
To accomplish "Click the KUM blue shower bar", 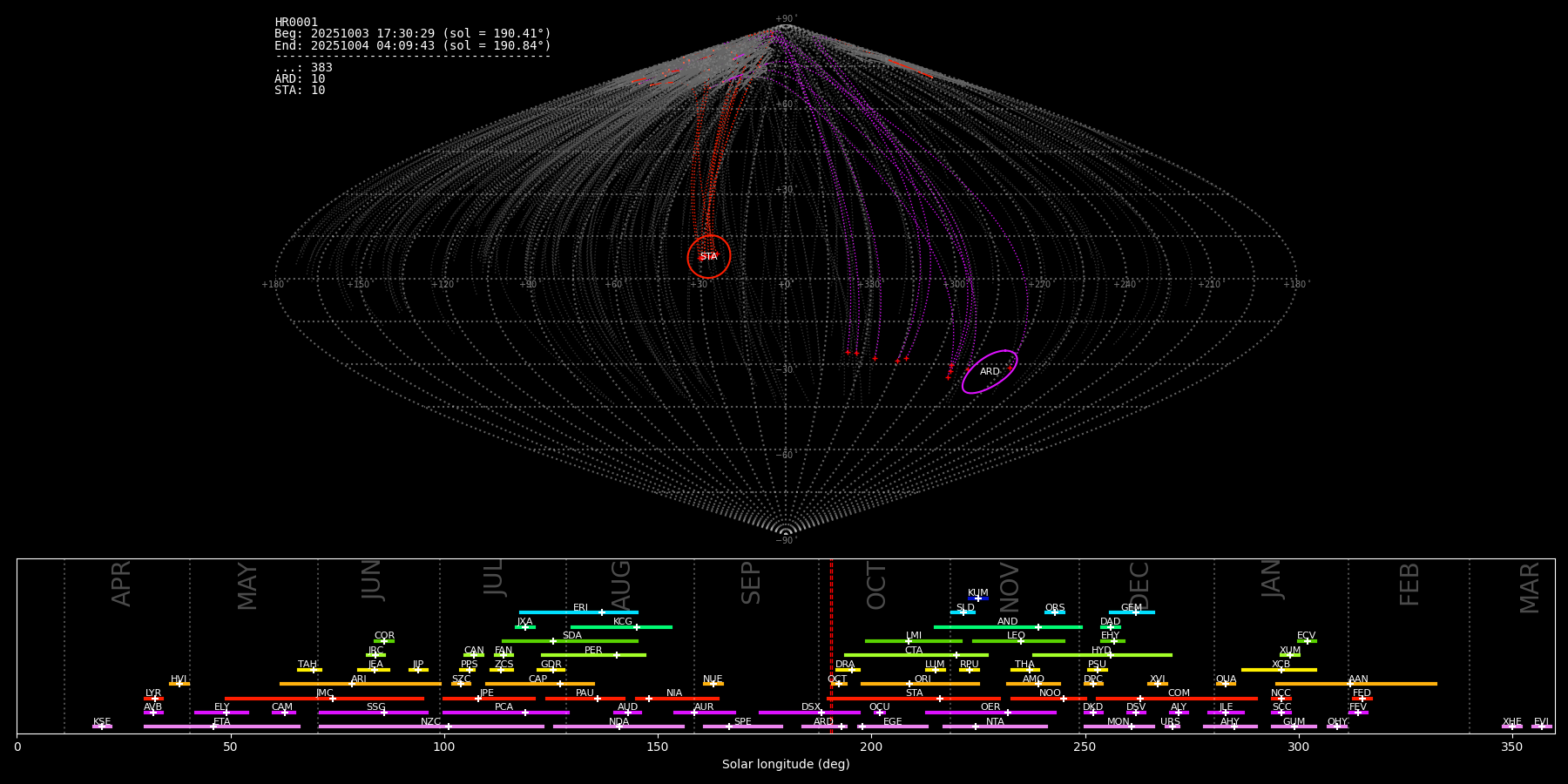I will point(978,598).
